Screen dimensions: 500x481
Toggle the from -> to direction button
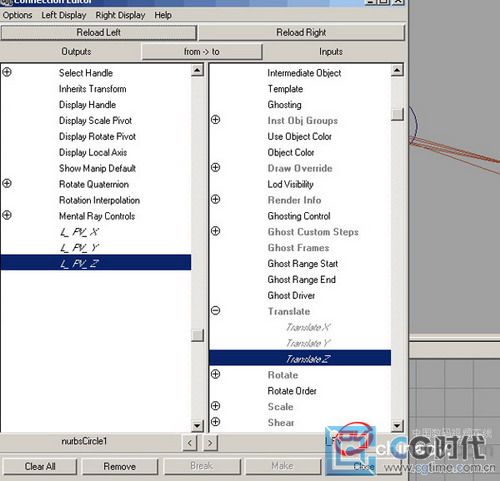(202, 52)
